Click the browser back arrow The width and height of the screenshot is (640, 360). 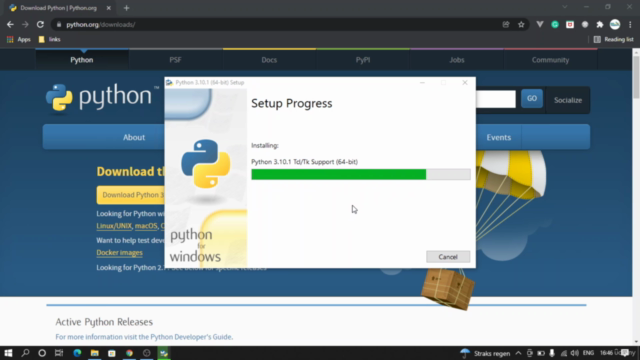[x=10, y=25]
